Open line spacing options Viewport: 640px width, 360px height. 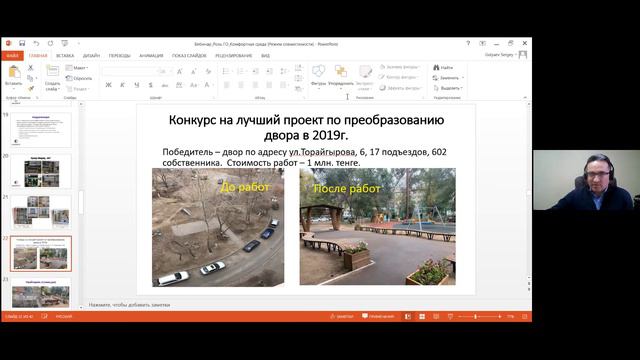[284, 71]
